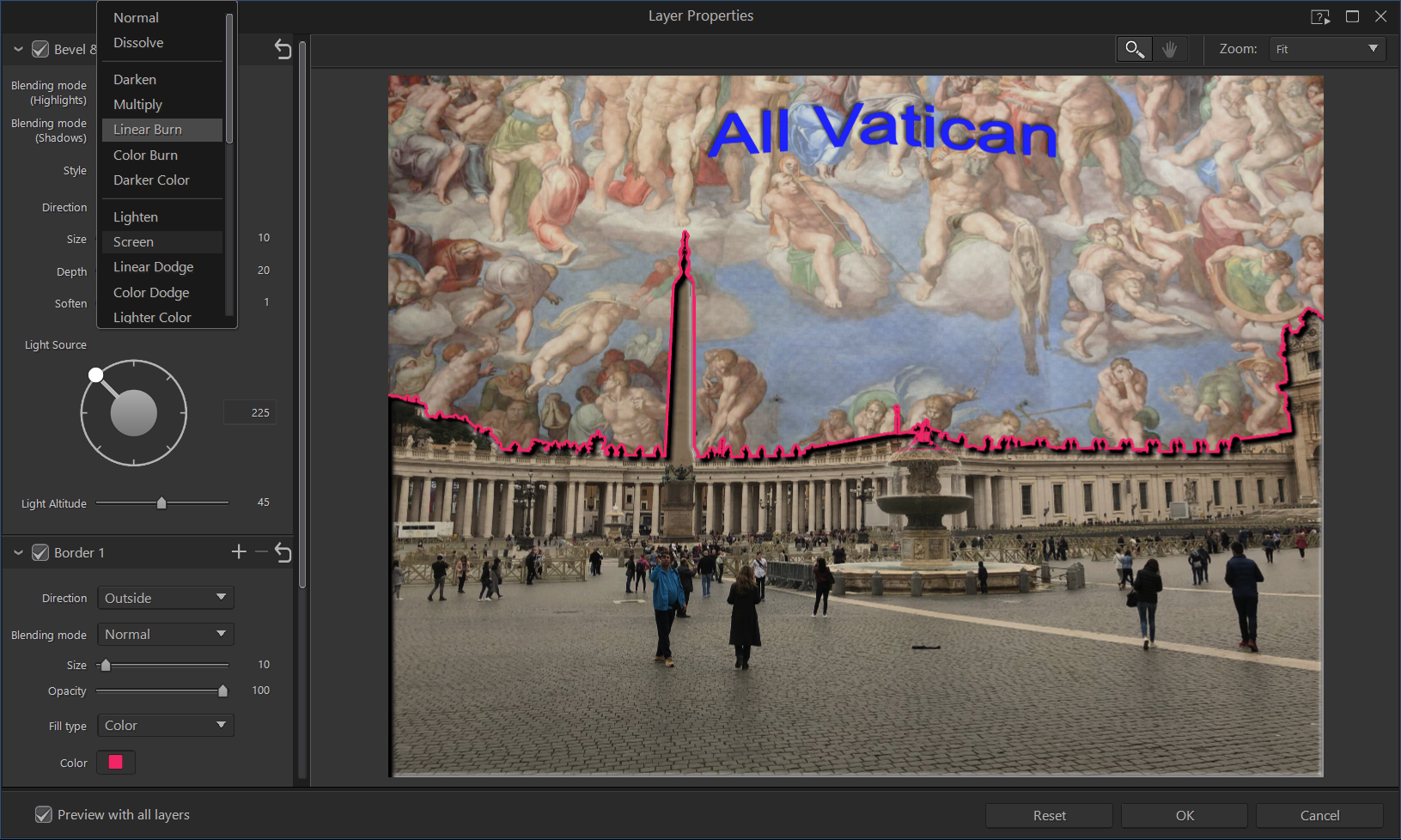Open the help icon in title bar
The height and width of the screenshot is (840, 1401).
(x=1320, y=16)
